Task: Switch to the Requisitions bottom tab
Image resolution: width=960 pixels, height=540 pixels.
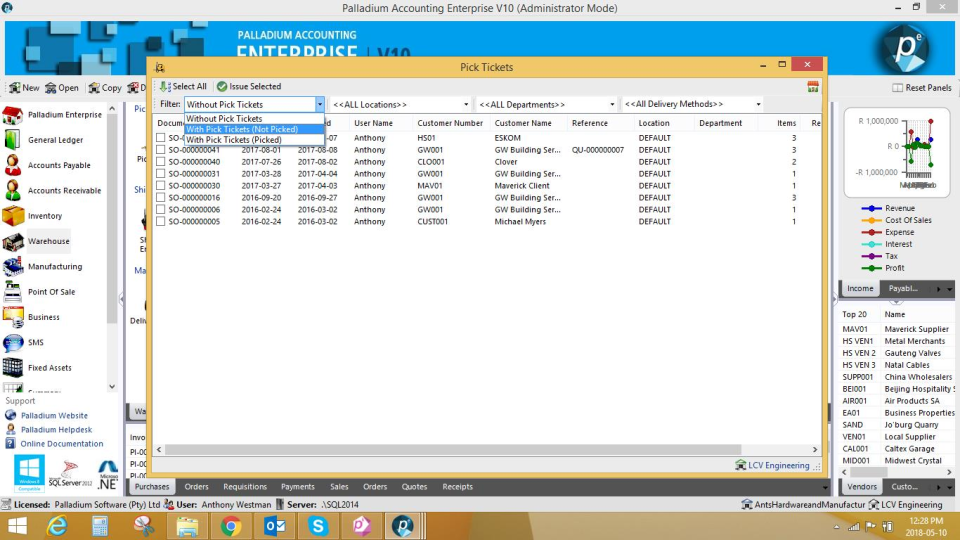Action: (x=245, y=487)
